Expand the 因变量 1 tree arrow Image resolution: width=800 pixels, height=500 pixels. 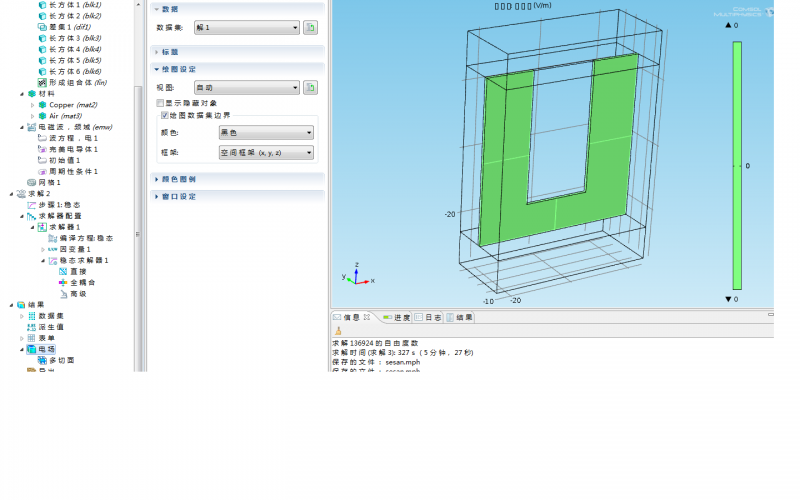[x=43, y=249]
